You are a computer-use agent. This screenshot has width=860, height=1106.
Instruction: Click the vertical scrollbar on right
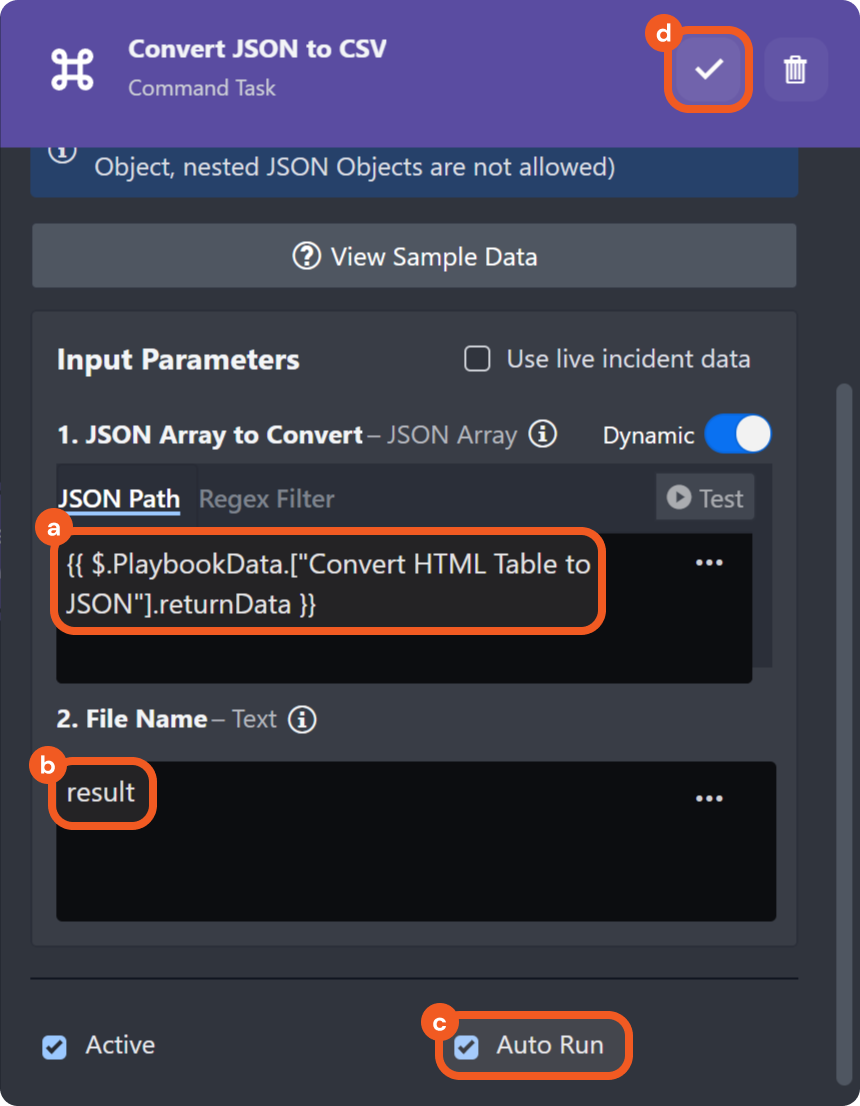pos(844,730)
